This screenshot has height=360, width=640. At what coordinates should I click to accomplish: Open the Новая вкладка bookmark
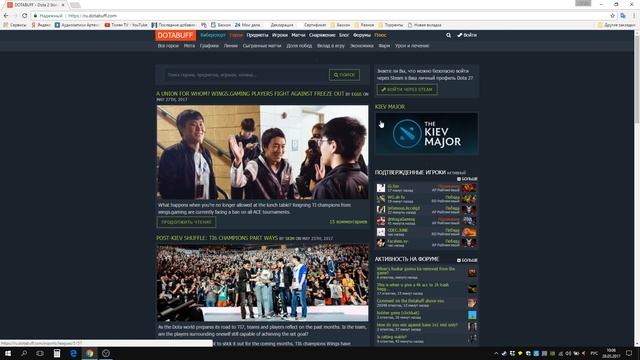pyautogui.click(x=424, y=25)
